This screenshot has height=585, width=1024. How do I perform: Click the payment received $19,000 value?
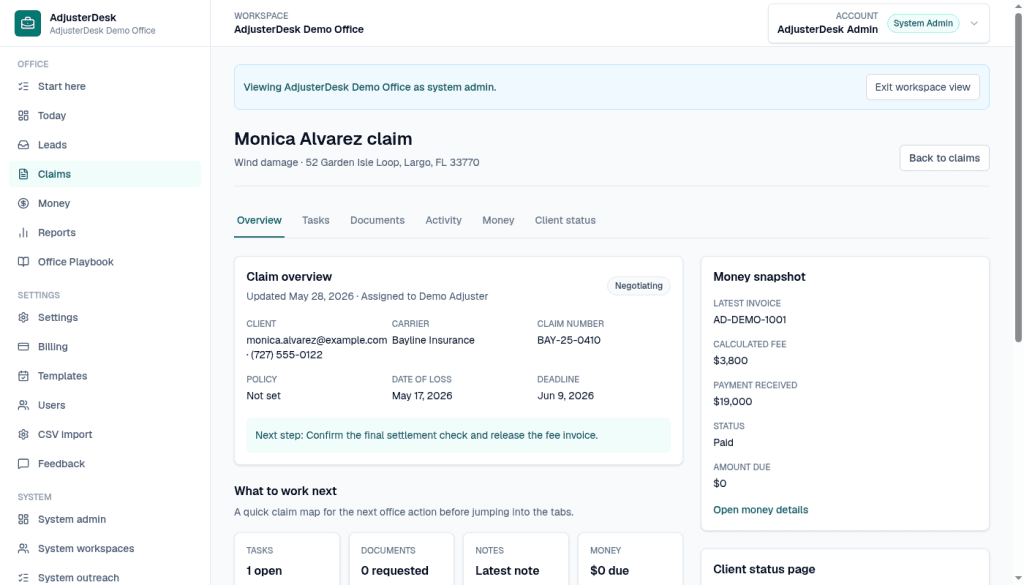[733, 402]
